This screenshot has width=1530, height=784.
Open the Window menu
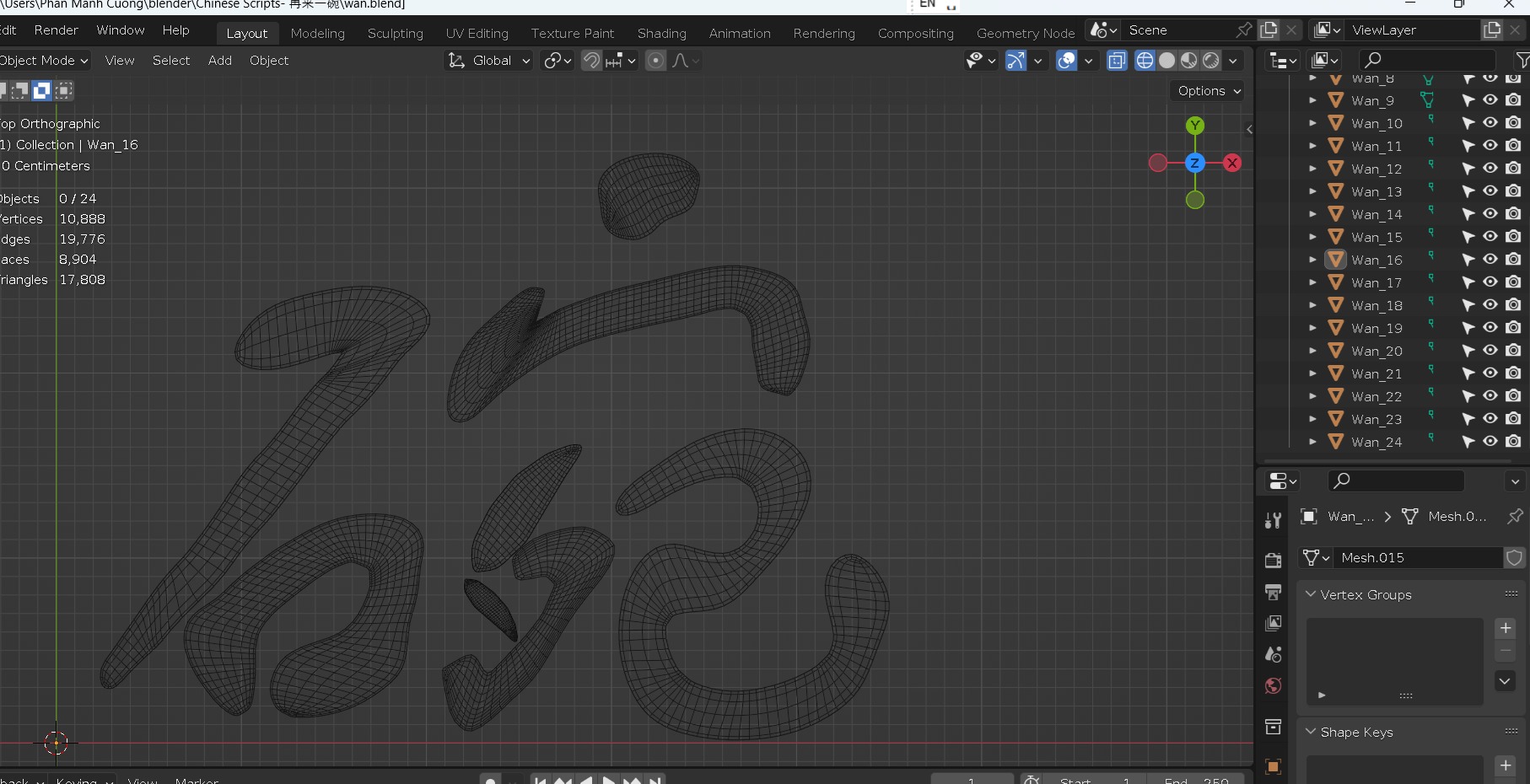point(121,30)
